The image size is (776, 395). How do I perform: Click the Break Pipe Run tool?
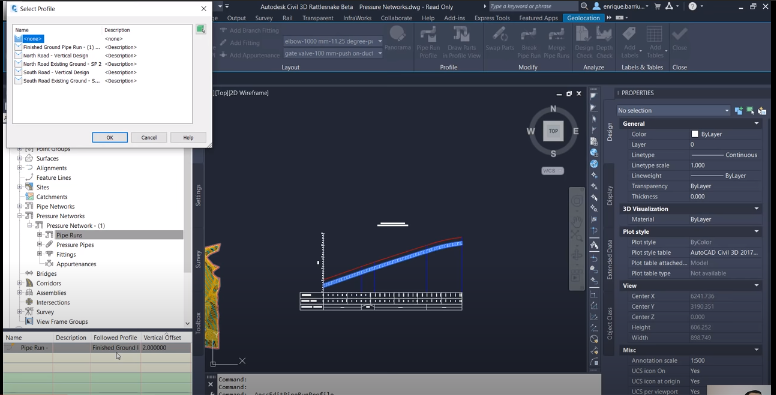[x=529, y=42]
